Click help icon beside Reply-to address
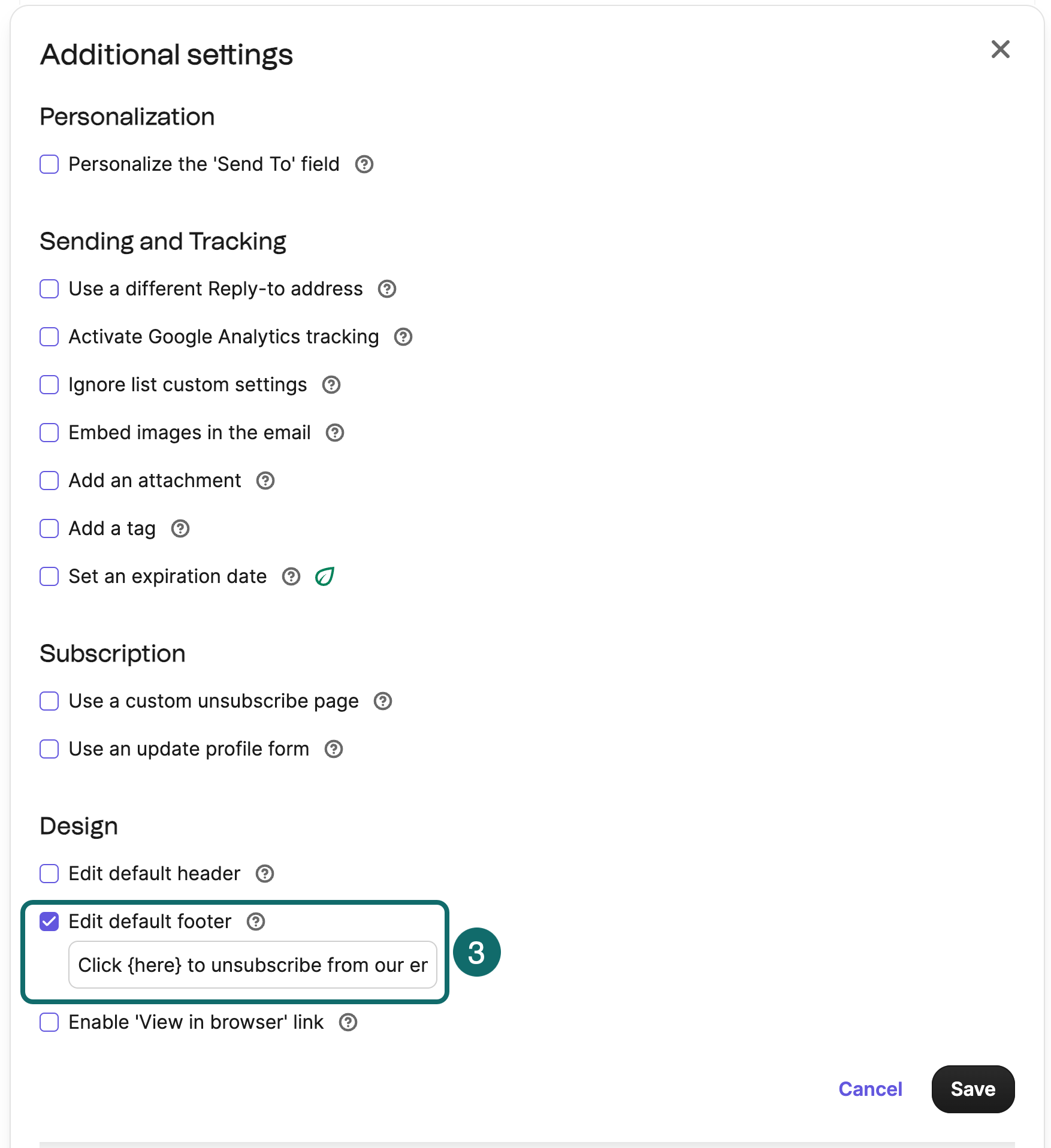The image size is (1051, 1148). pyautogui.click(x=387, y=289)
